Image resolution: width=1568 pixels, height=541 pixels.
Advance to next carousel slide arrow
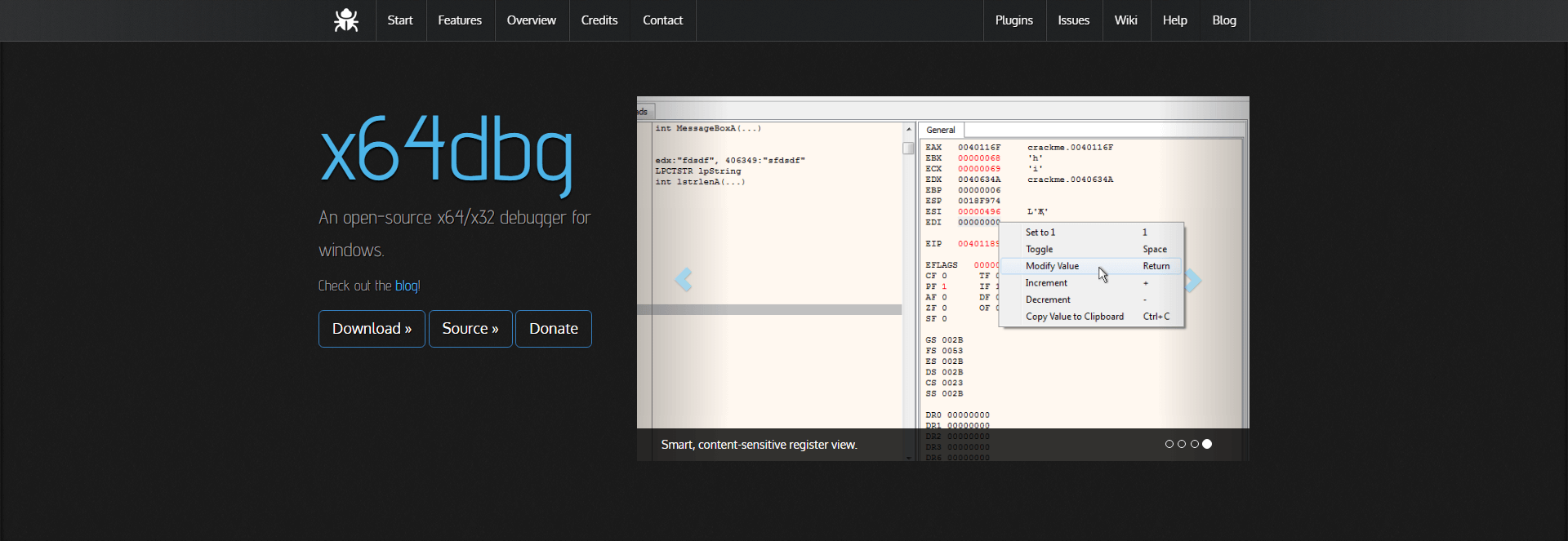point(1193,280)
